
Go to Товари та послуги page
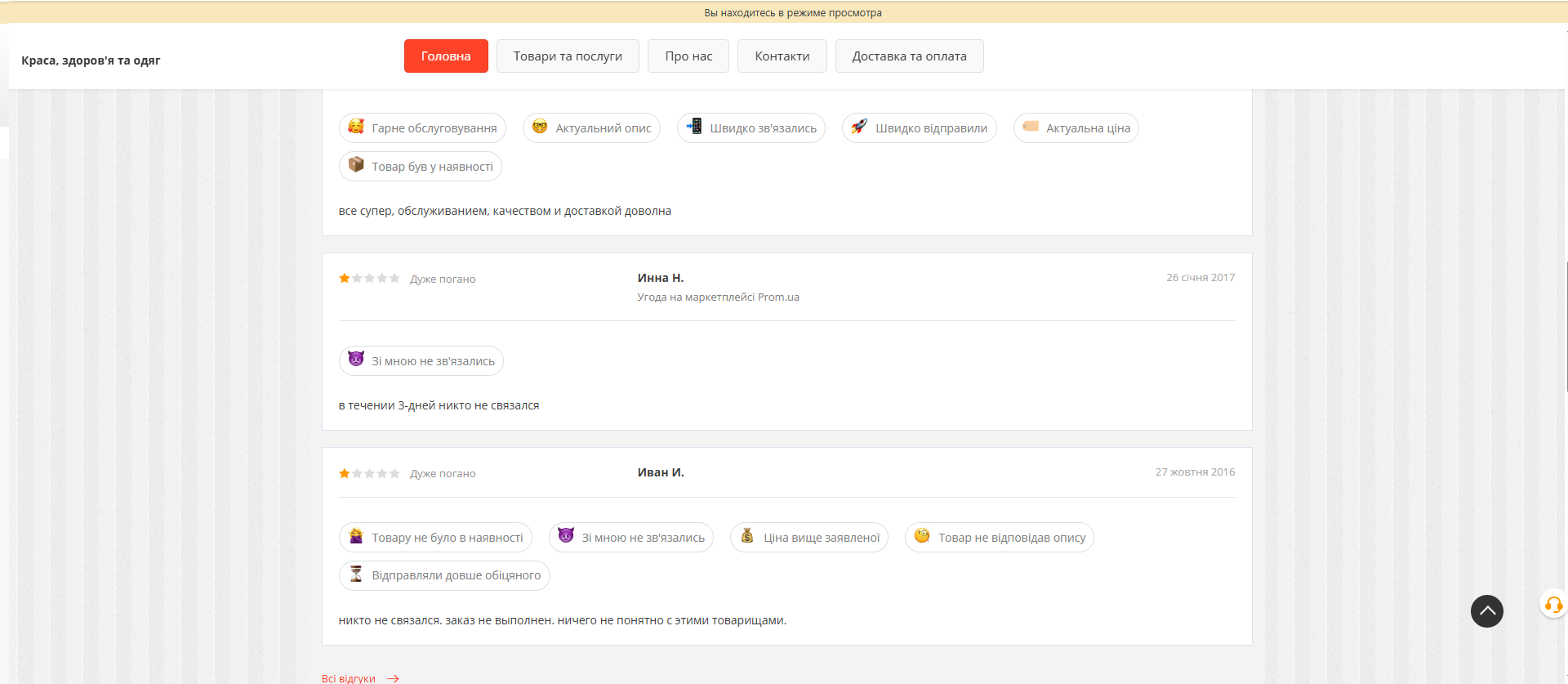pyautogui.click(x=568, y=56)
